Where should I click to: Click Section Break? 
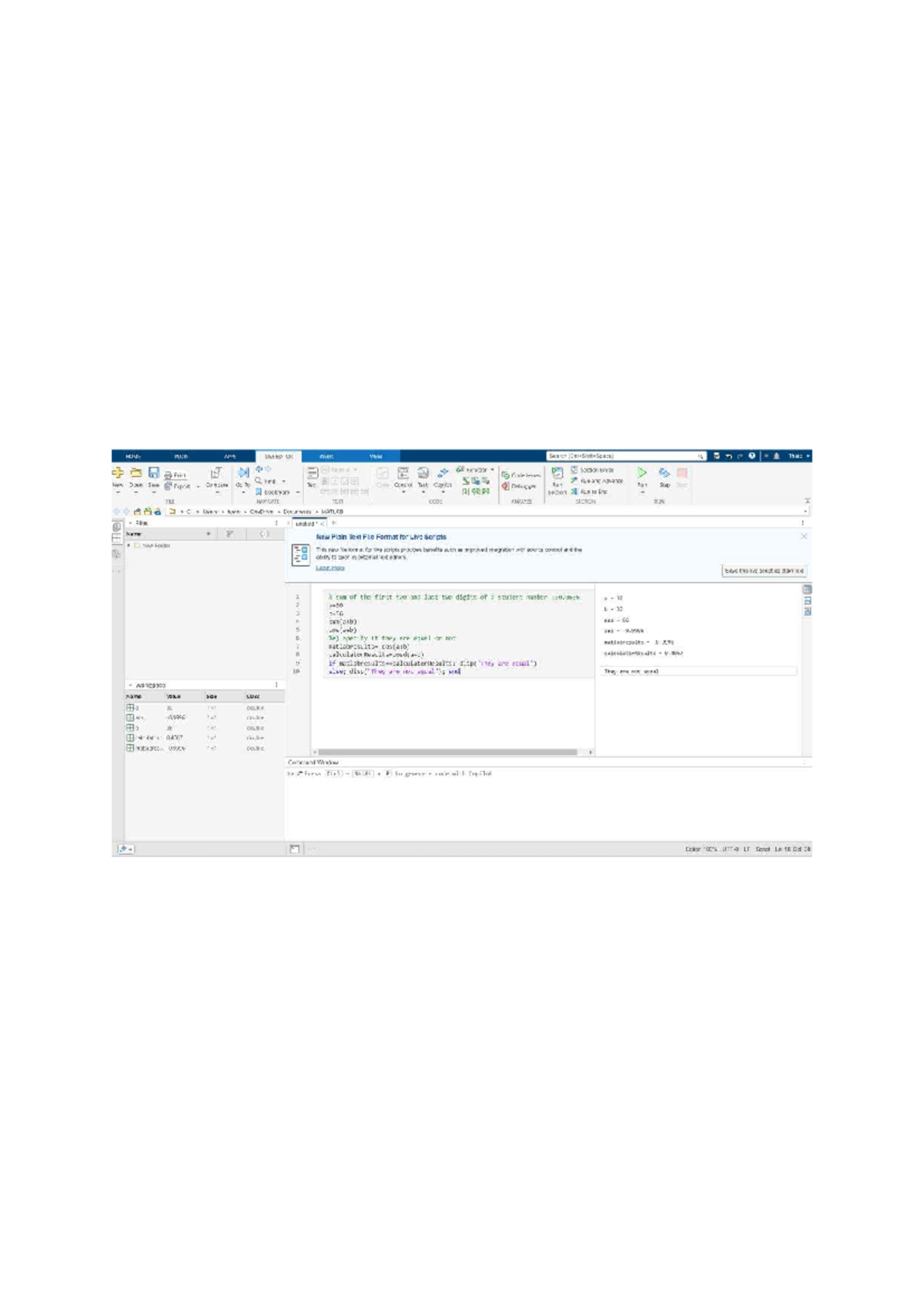592,470
